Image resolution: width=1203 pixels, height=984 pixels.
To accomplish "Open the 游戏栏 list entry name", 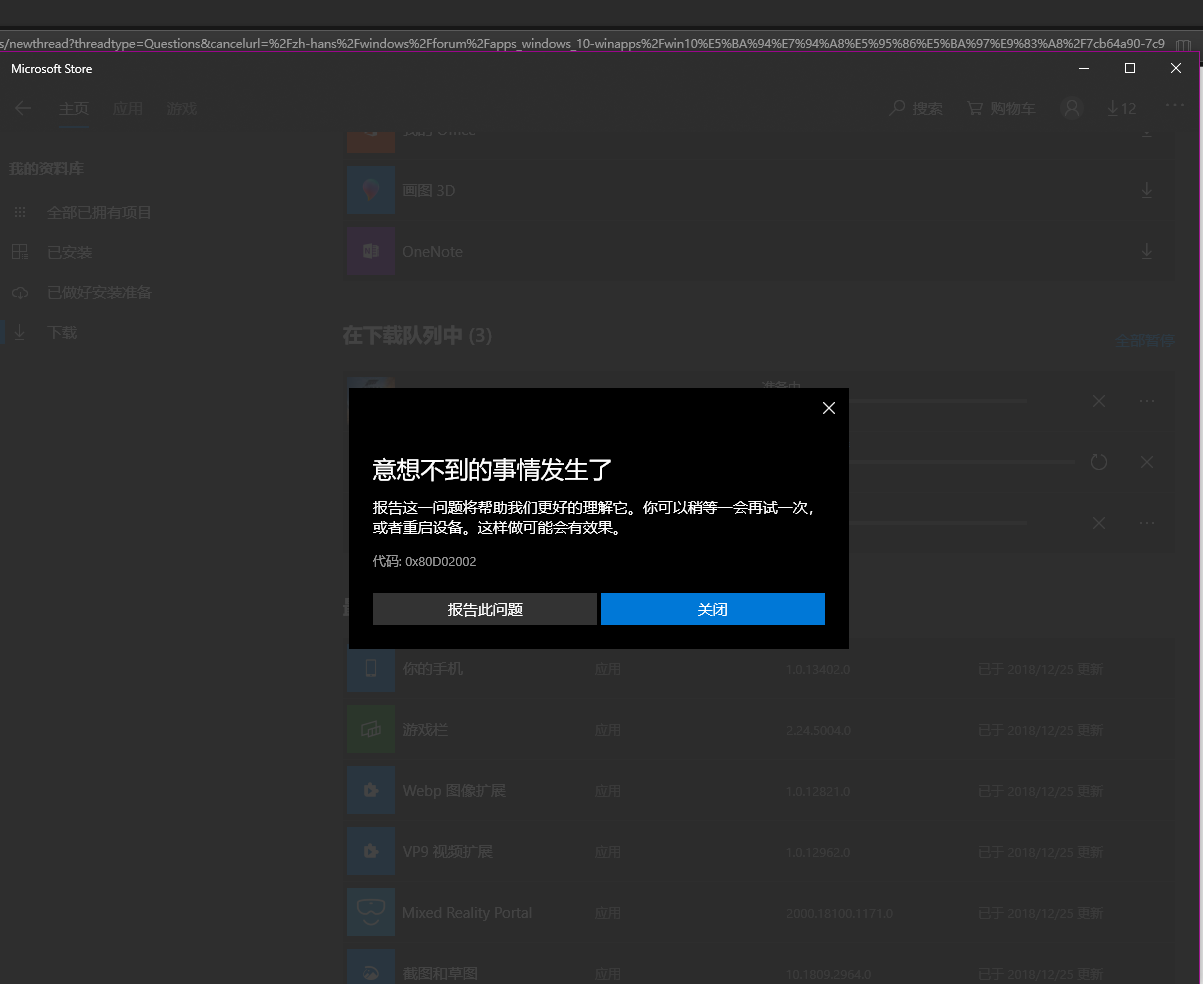I will (x=425, y=730).
